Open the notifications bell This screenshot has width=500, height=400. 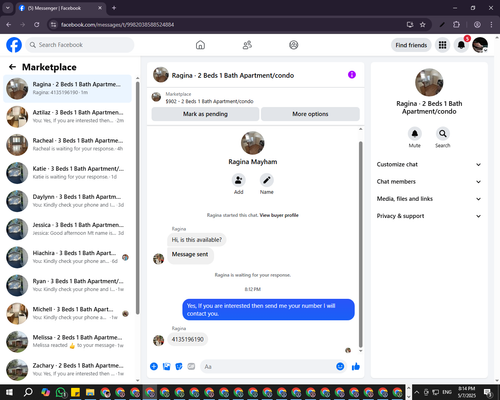click(x=461, y=45)
